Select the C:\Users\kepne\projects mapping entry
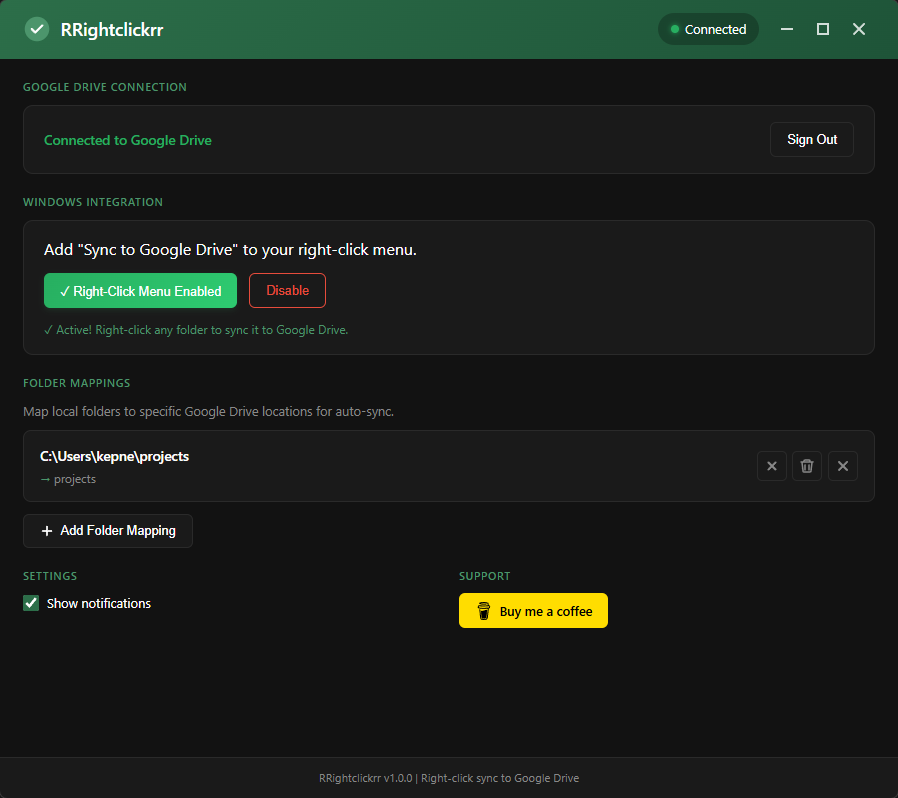Image resolution: width=898 pixels, height=798 pixels. (x=114, y=455)
